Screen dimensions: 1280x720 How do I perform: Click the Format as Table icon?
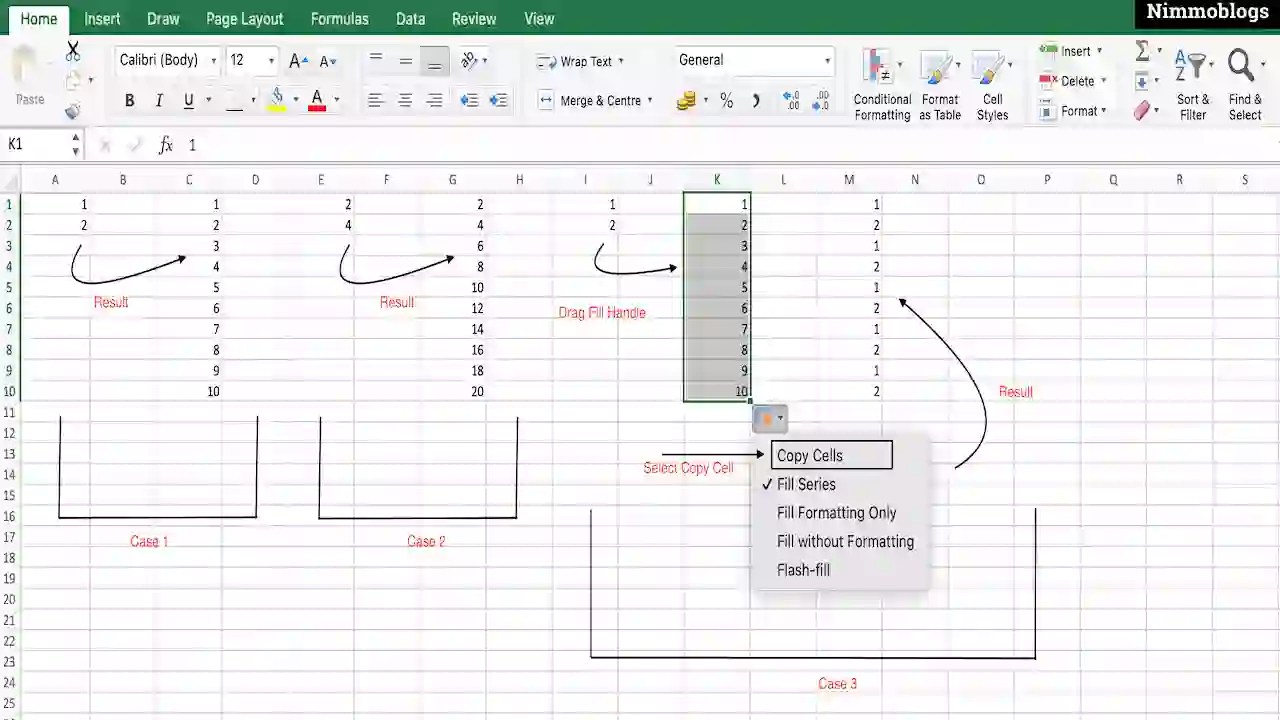tap(939, 85)
